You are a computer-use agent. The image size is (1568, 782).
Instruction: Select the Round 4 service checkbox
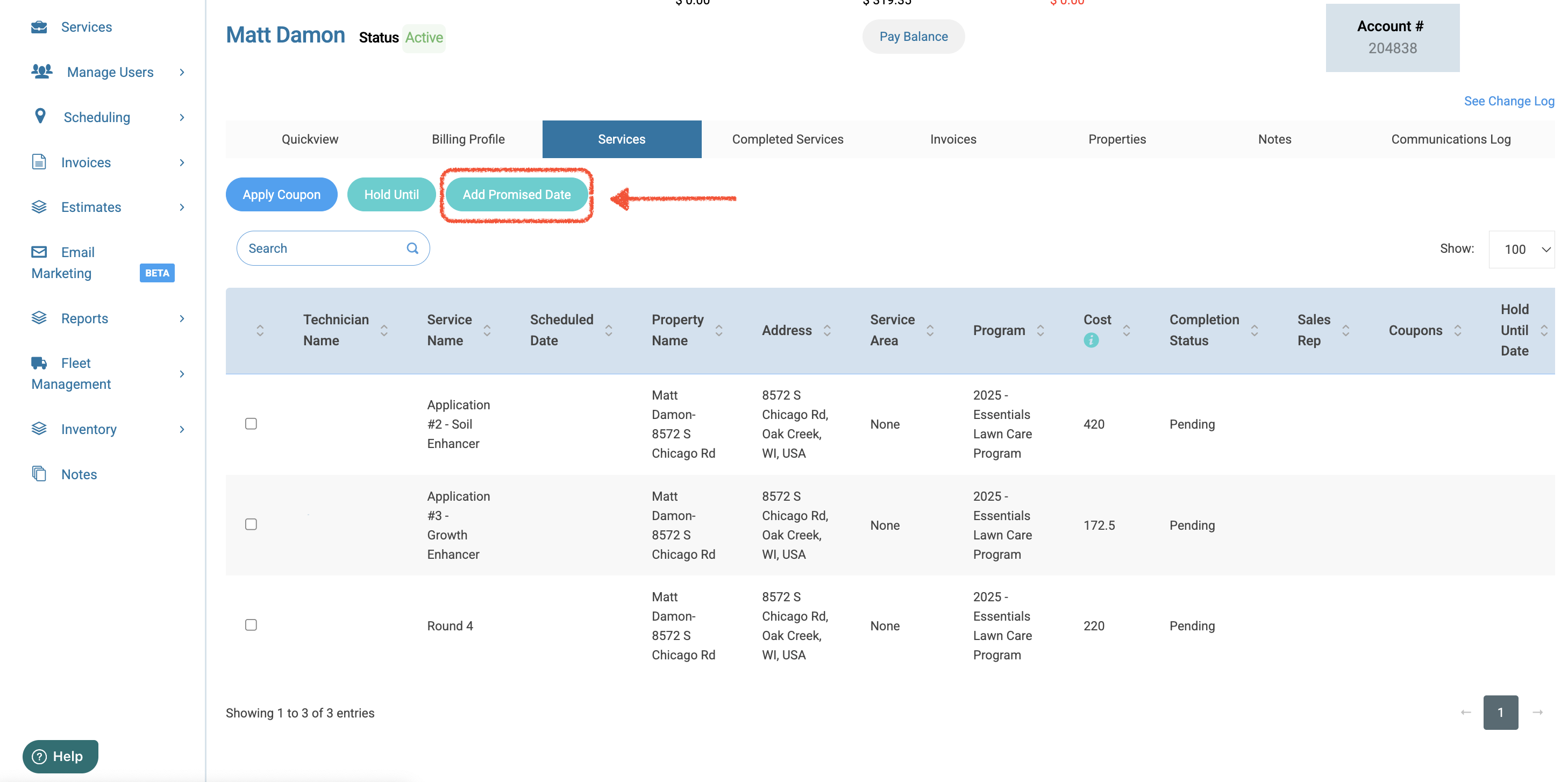click(251, 625)
